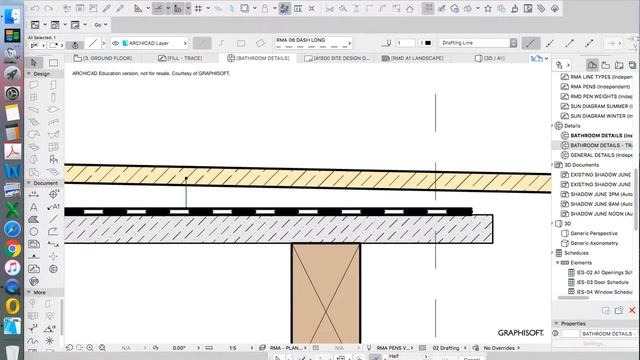Click the black pen color swatch
Viewport: 640px width, 360px height.
tap(428, 43)
